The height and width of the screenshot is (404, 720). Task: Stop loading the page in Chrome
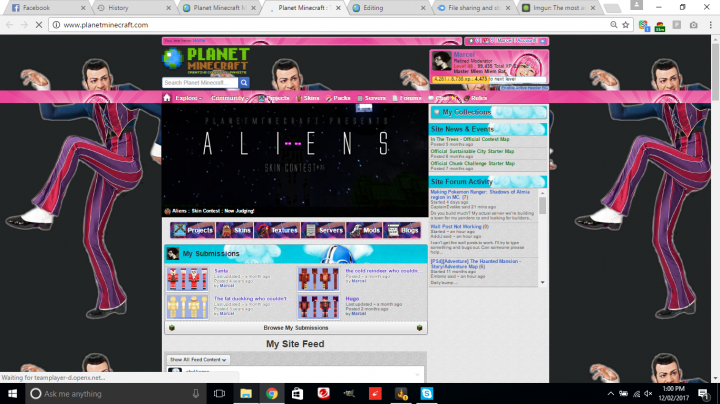point(39,25)
